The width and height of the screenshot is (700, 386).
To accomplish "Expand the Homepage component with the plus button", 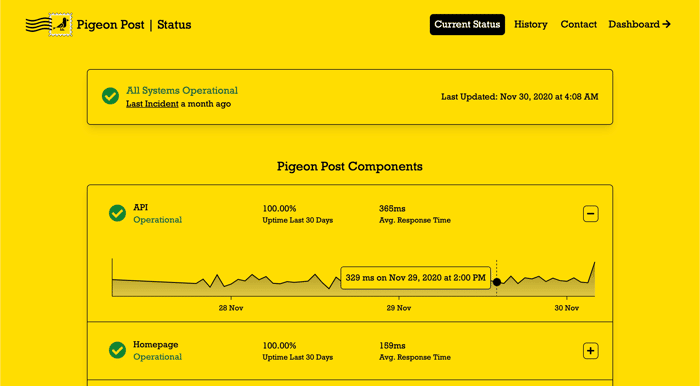I will tap(591, 351).
